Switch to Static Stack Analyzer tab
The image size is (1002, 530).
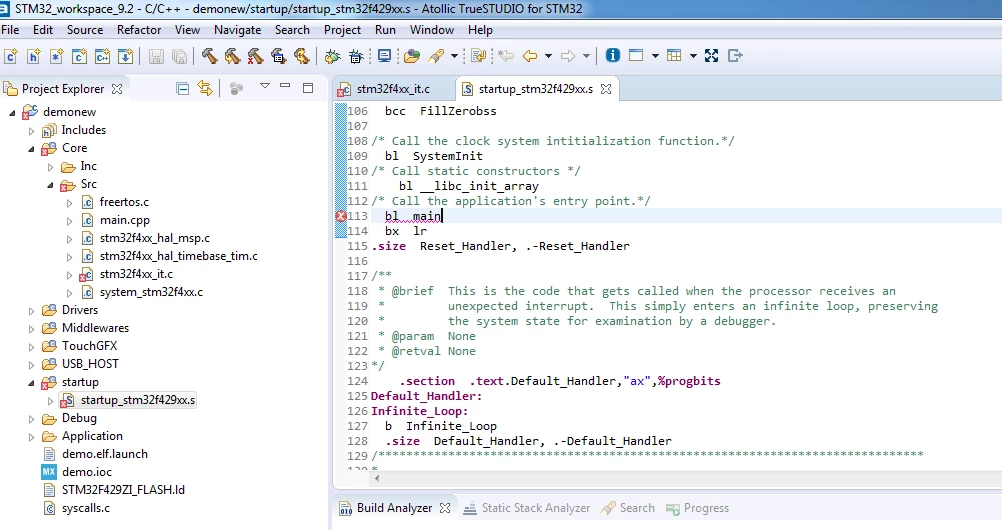click(527, 508)
